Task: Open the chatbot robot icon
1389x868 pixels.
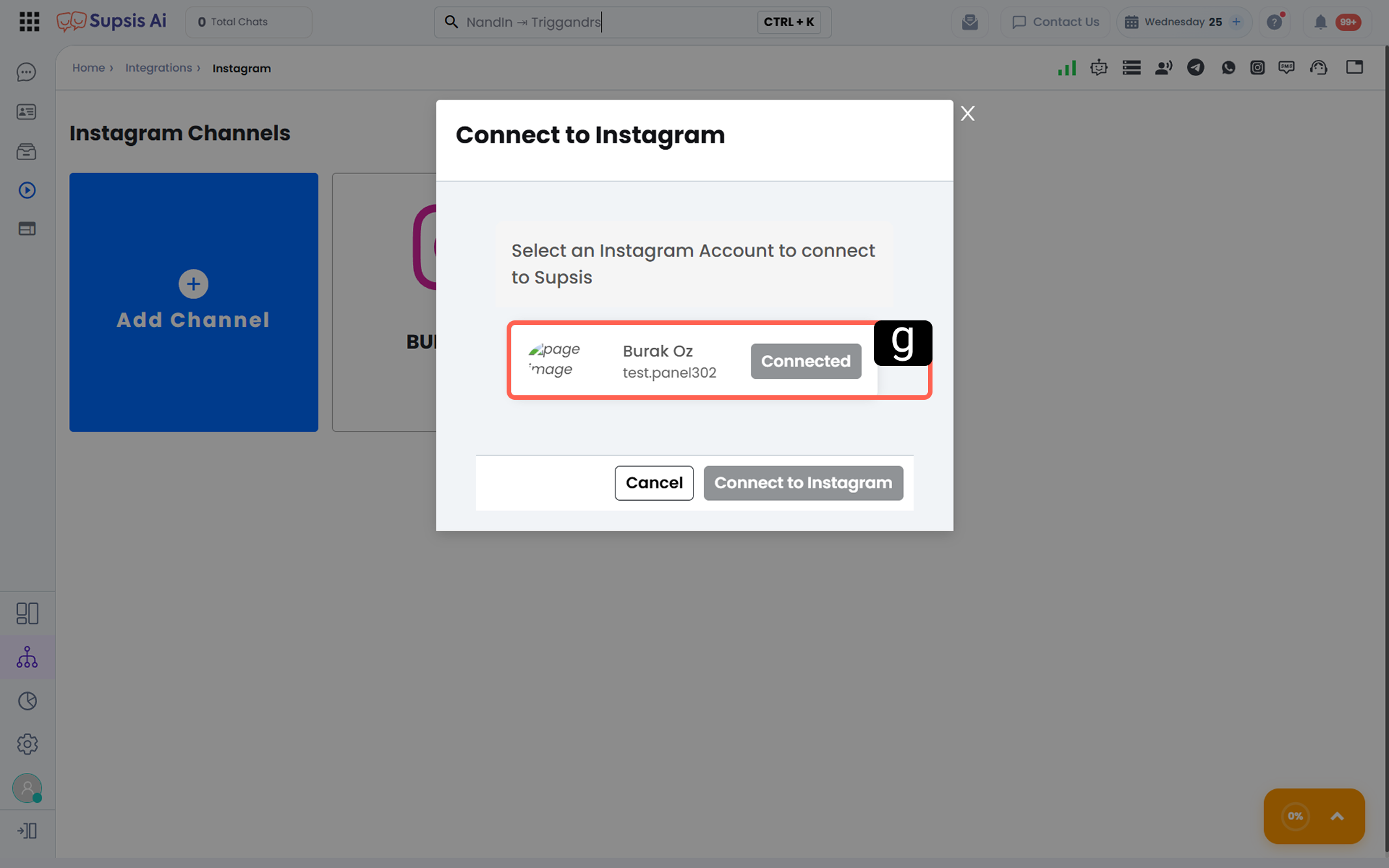Action: (1099, 68)
